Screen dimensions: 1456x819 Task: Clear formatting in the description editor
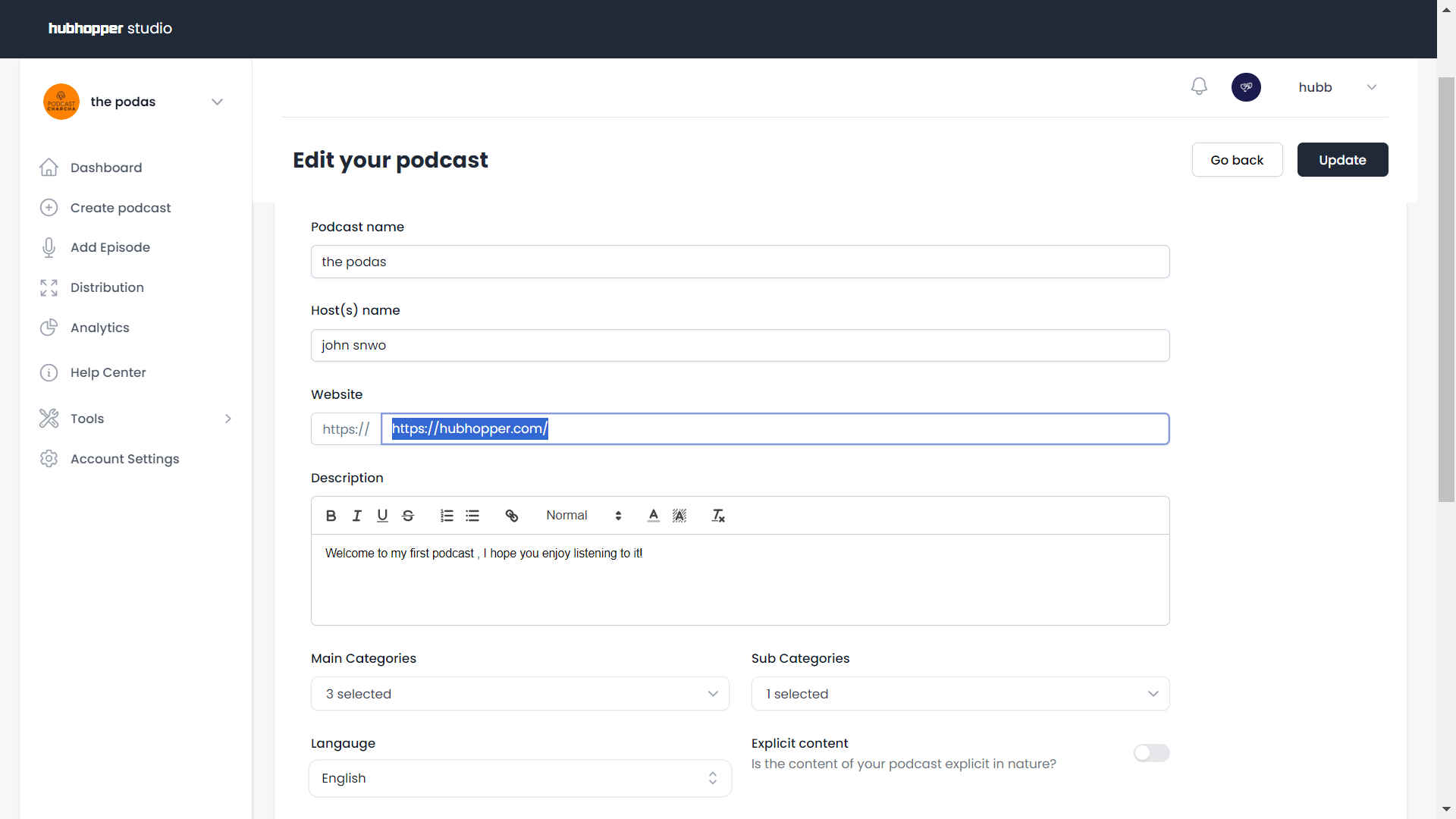pos(717,515)
